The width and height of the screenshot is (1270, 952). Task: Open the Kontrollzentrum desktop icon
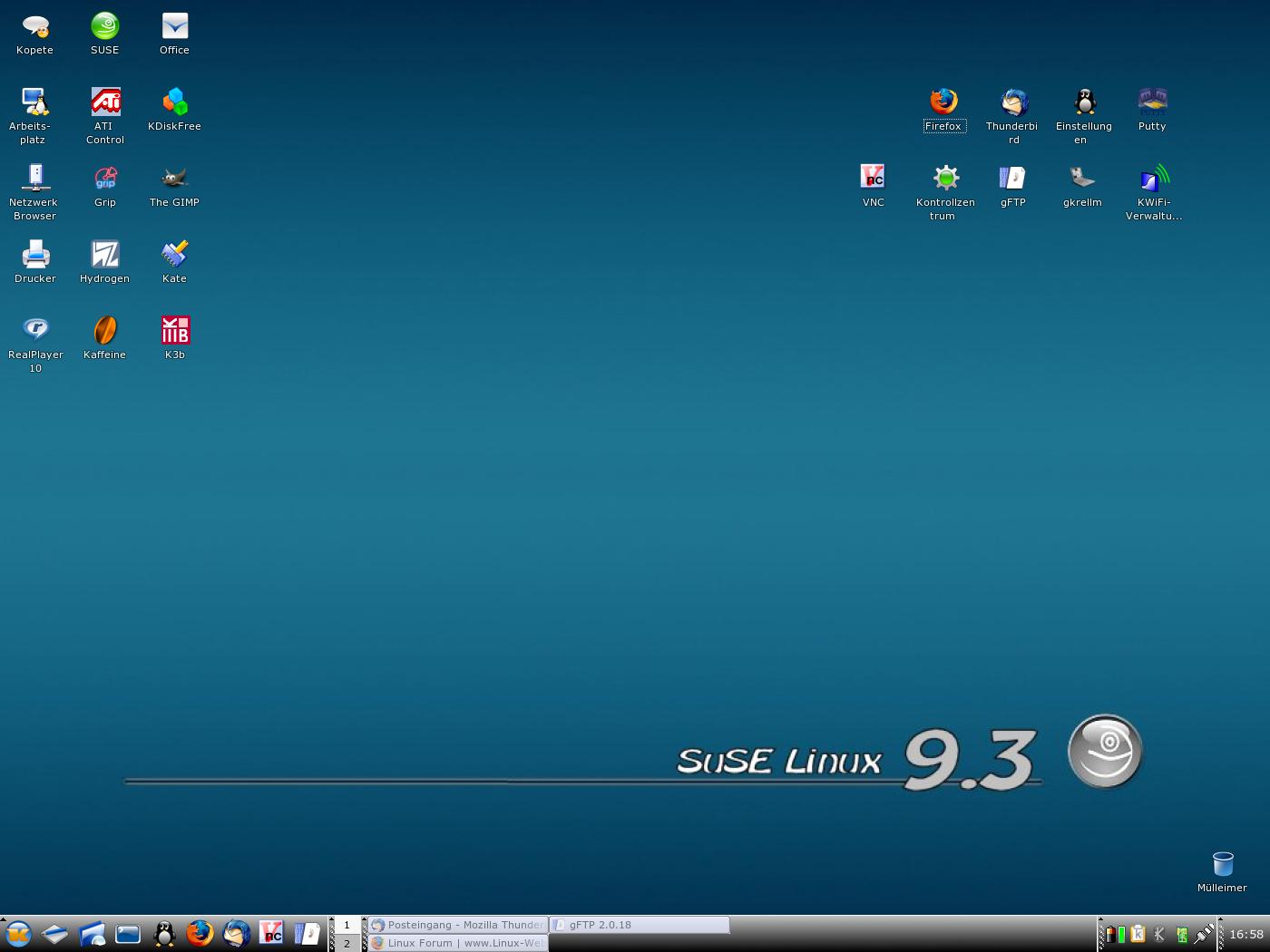pyautogui.click(x=943, y=192)
